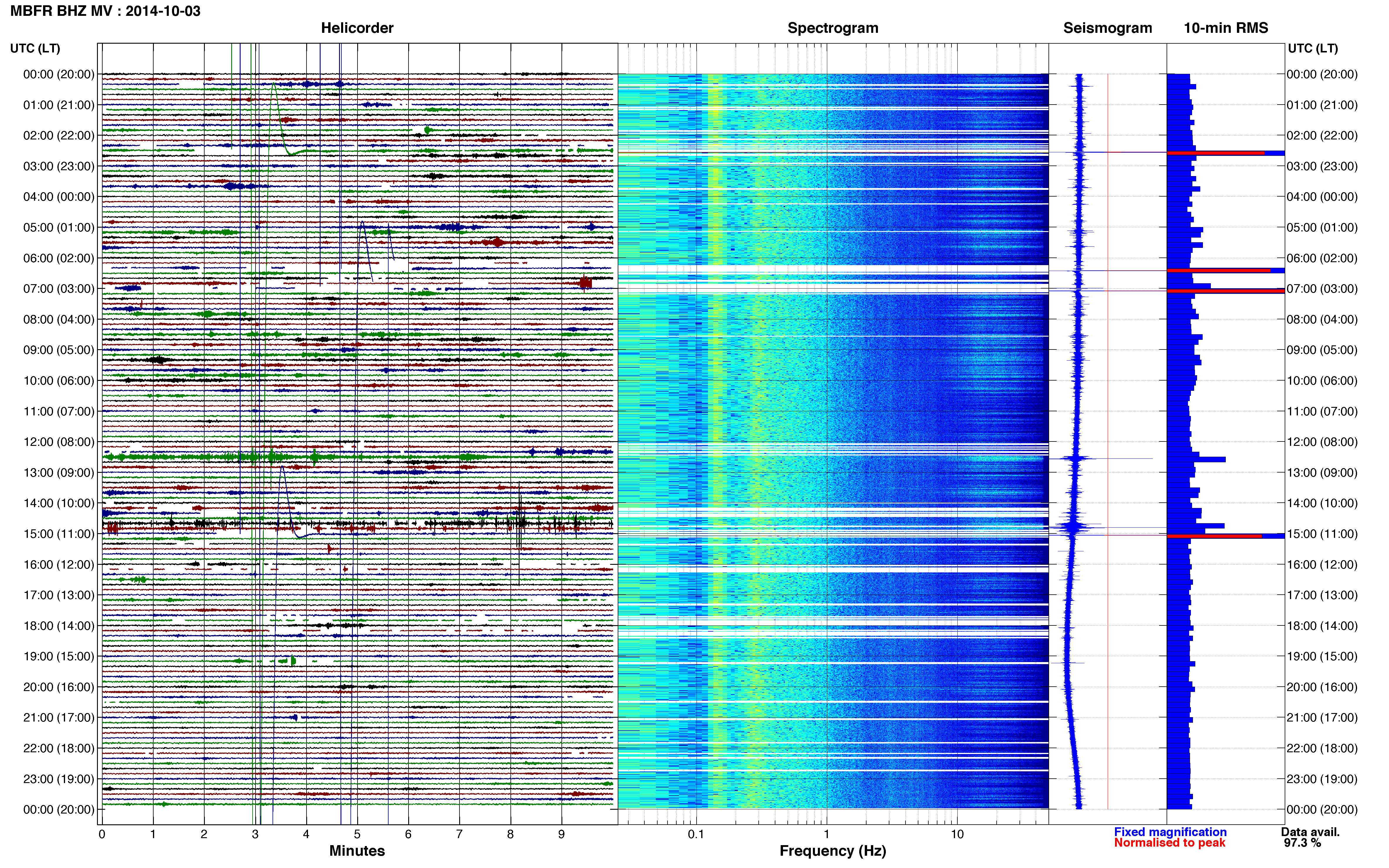1389x868 pixels.
Task: Click left-axis time label "12:00 (08:00)"
Action: pos(59,442)
